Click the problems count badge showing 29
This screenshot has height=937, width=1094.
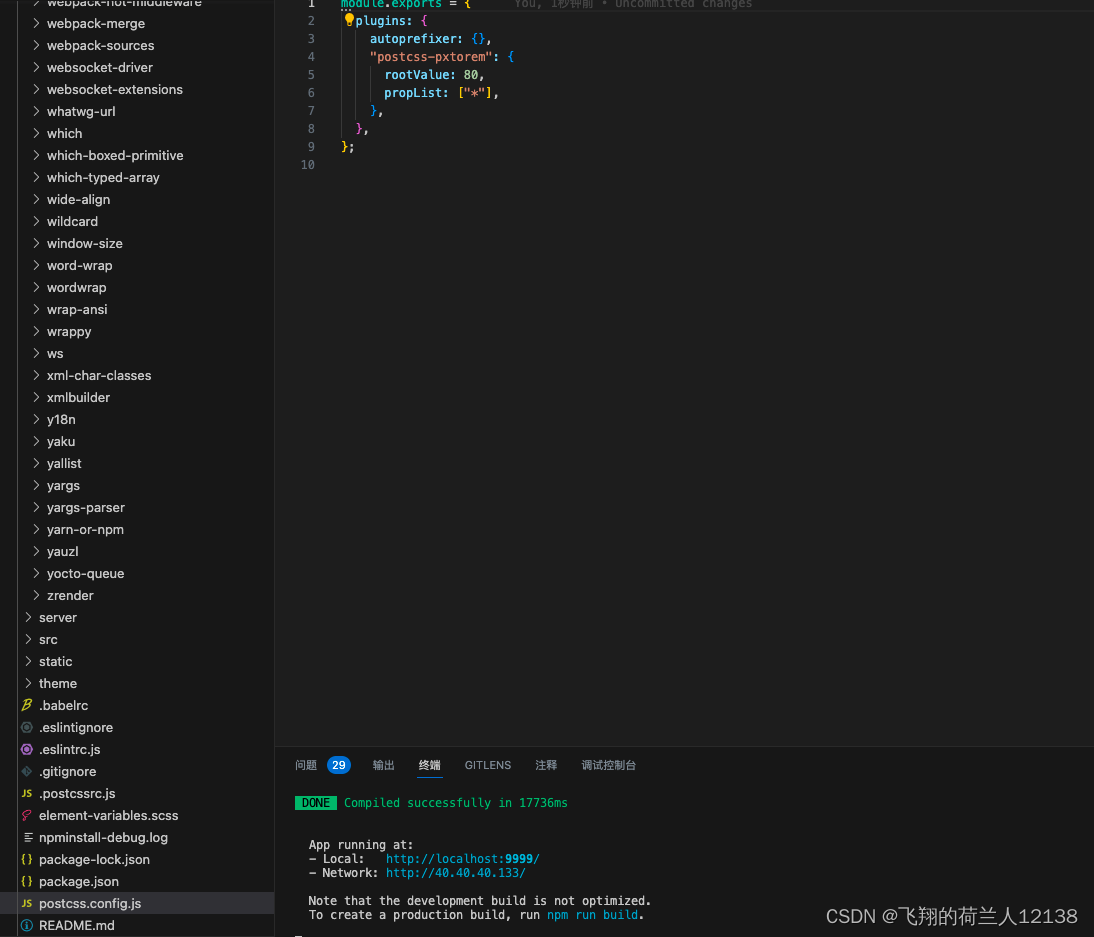click(x=338, y=764)
